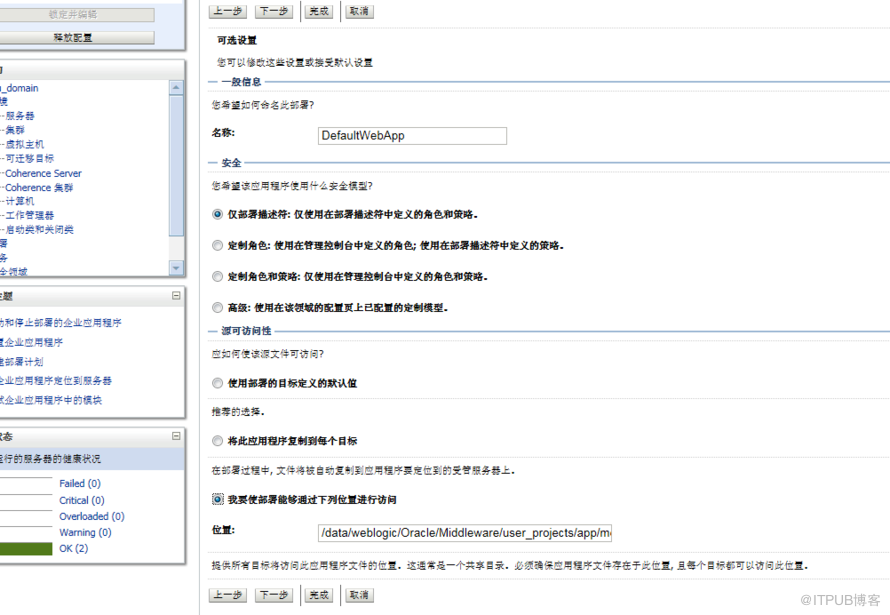Screen dimensions: 890x615
Task: Select '使用部署的目标定义的默认值' radio button
Action: click(x=218, y=383)
